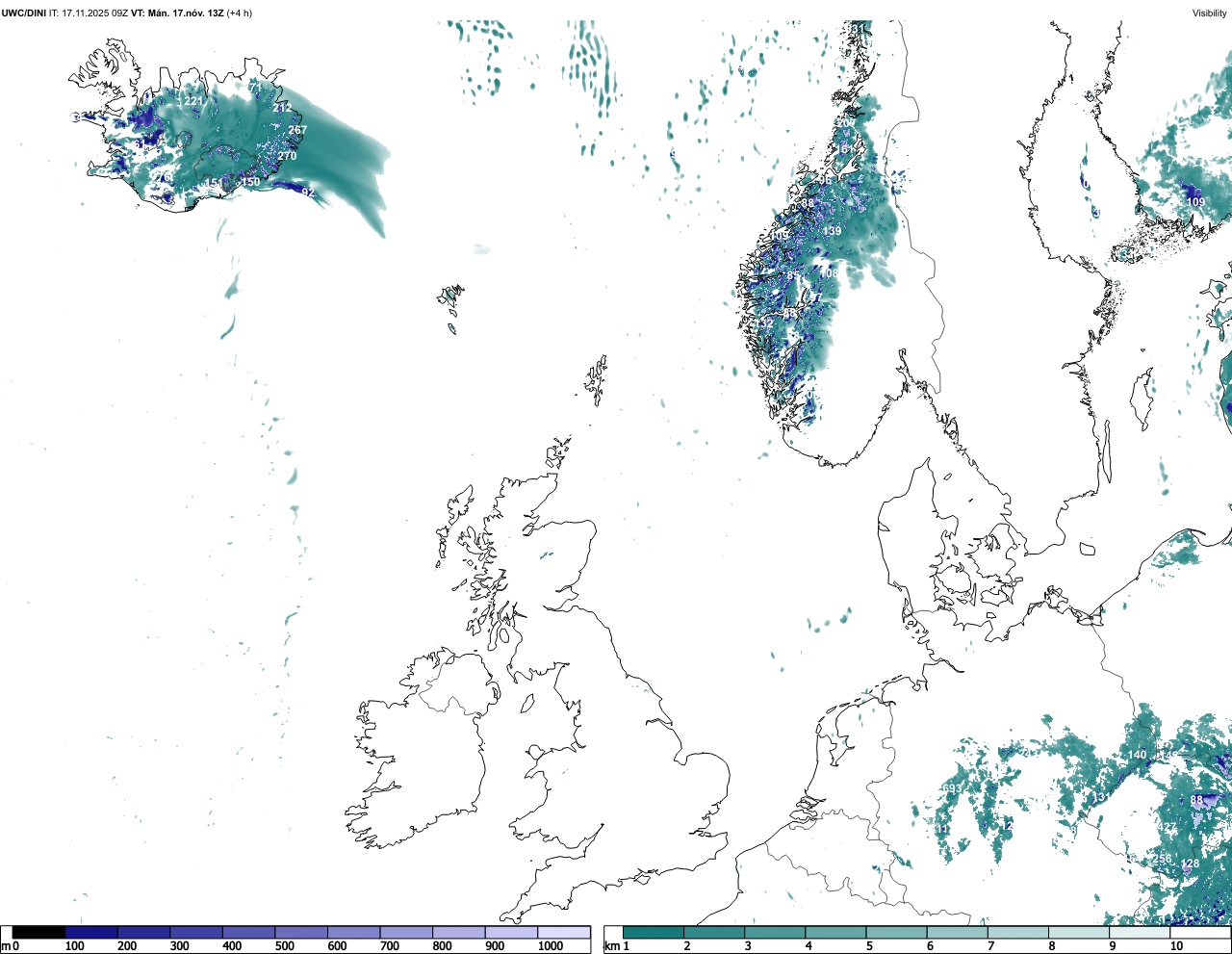Click the 5–6 km legend swatch

coord(896,932)
